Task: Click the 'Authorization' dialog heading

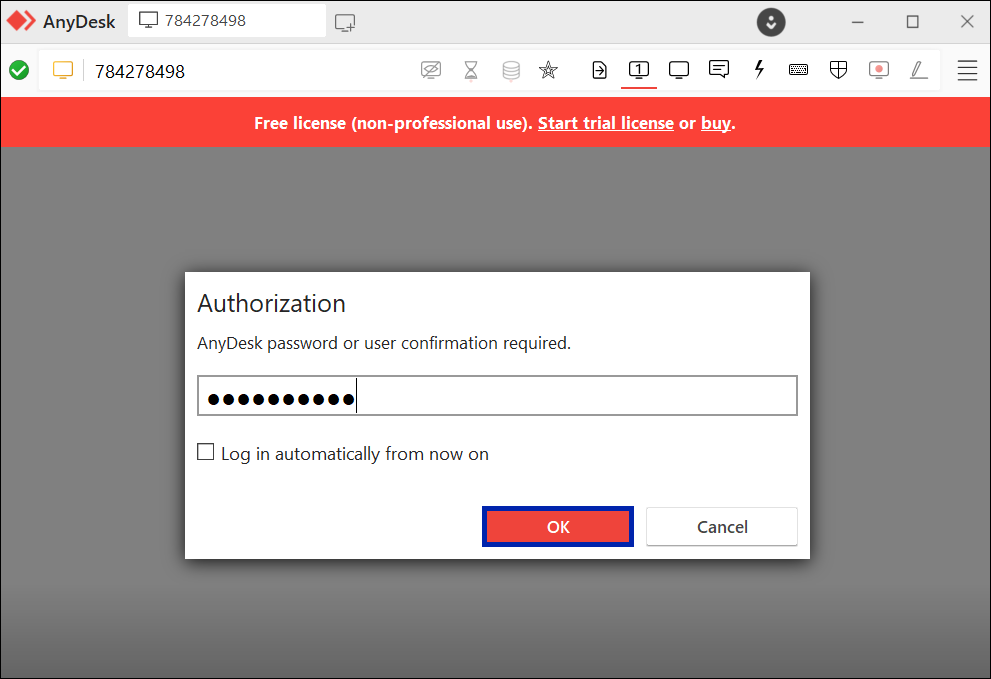Action: click(x=272, y=303)
